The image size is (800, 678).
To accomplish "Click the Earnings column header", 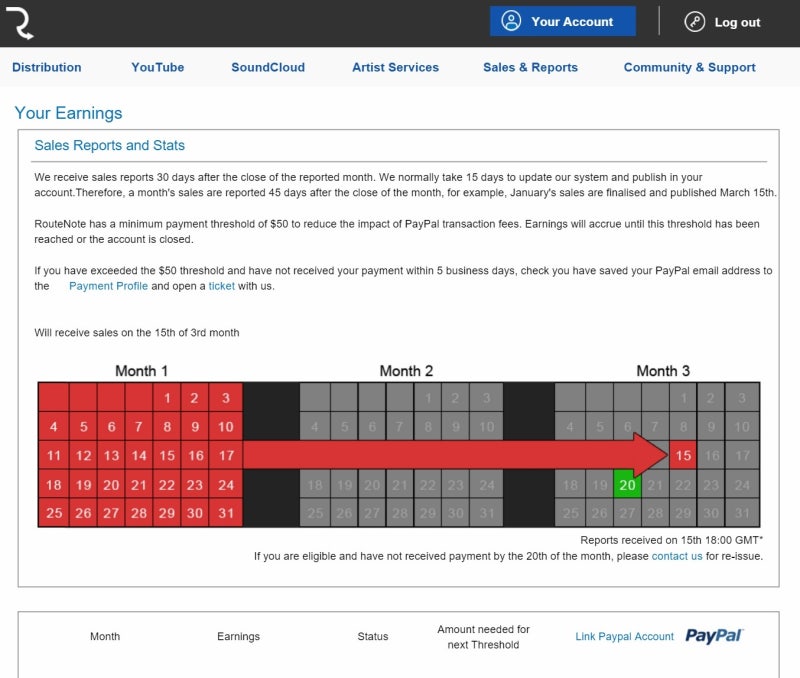I will click(x=238, y=636).
